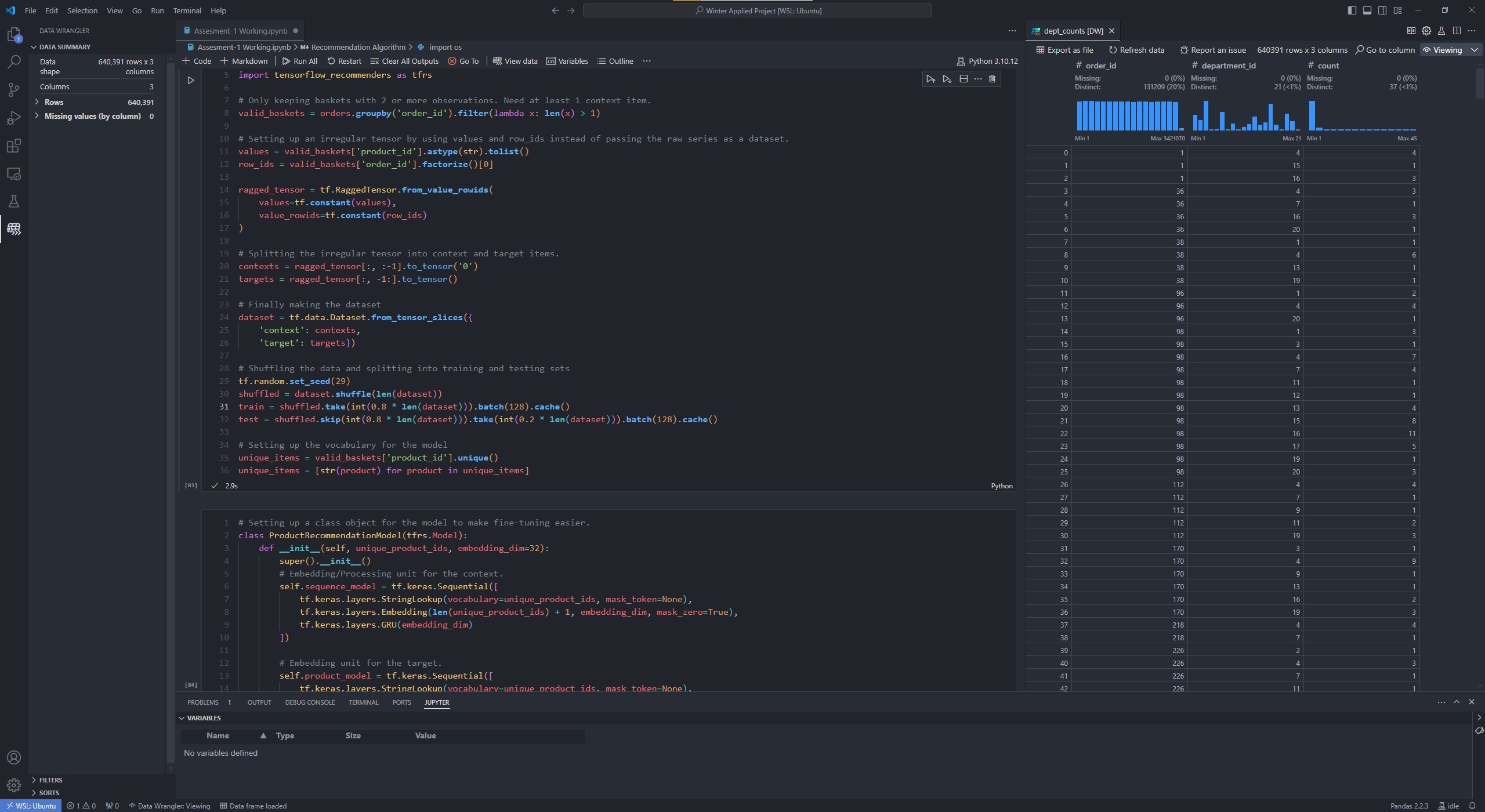Open notification bell in status bar
This screenshot has height=812, width=1485.
(x=1472, y=806)
